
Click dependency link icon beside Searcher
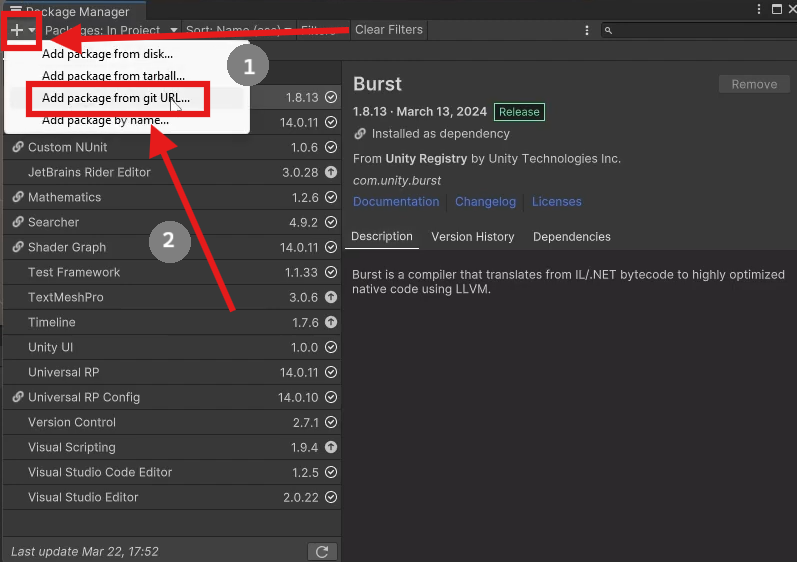18,222
